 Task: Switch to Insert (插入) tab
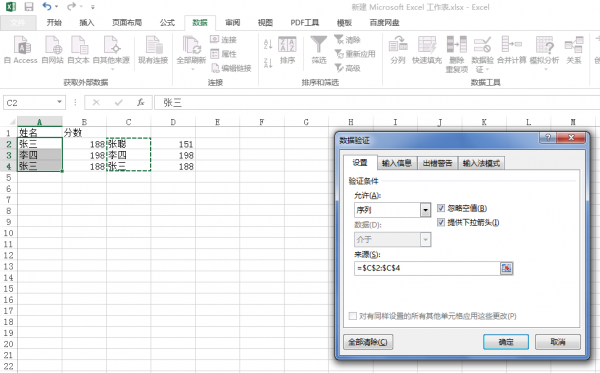click(x=86, y=23)
